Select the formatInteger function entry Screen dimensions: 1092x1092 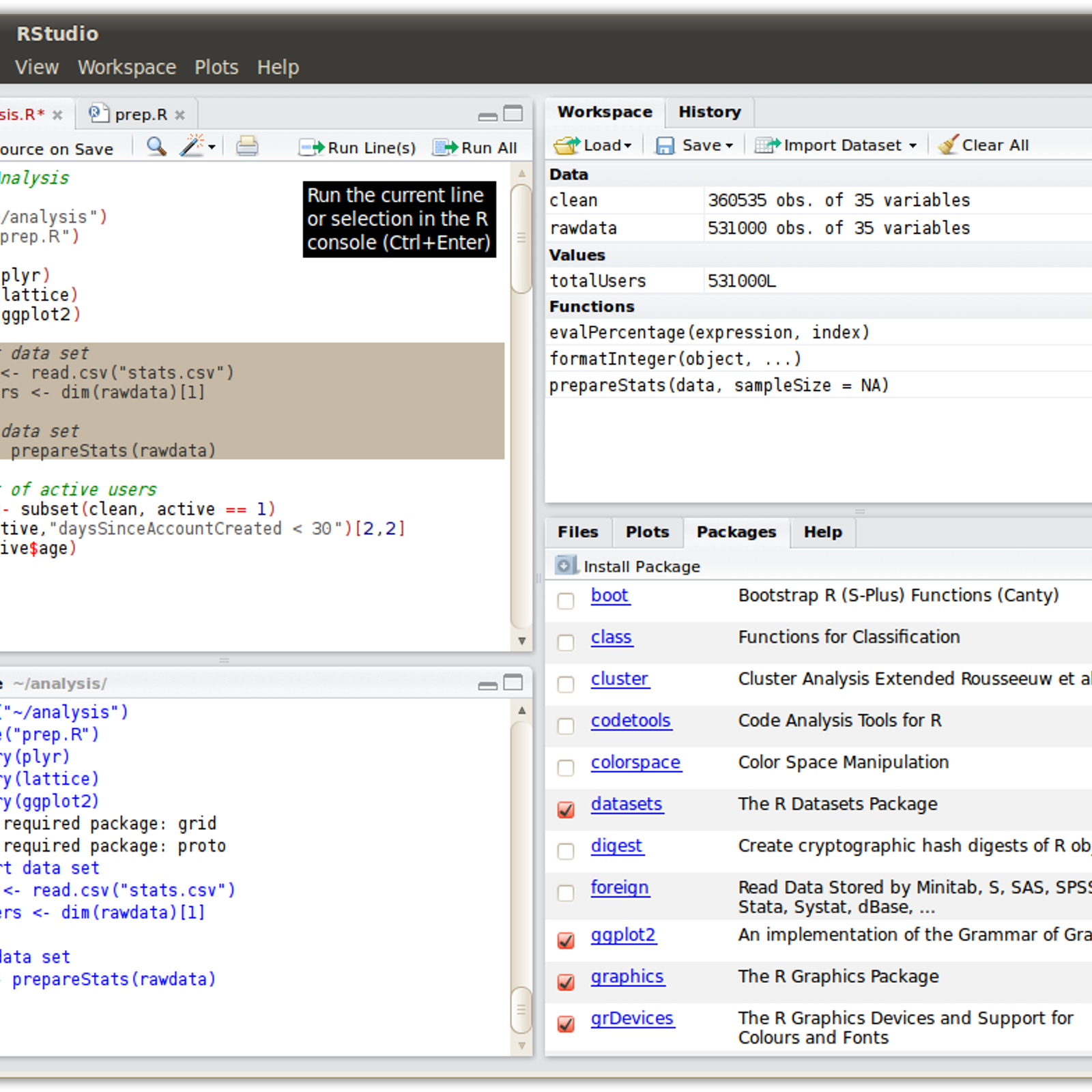pos(819,359)
